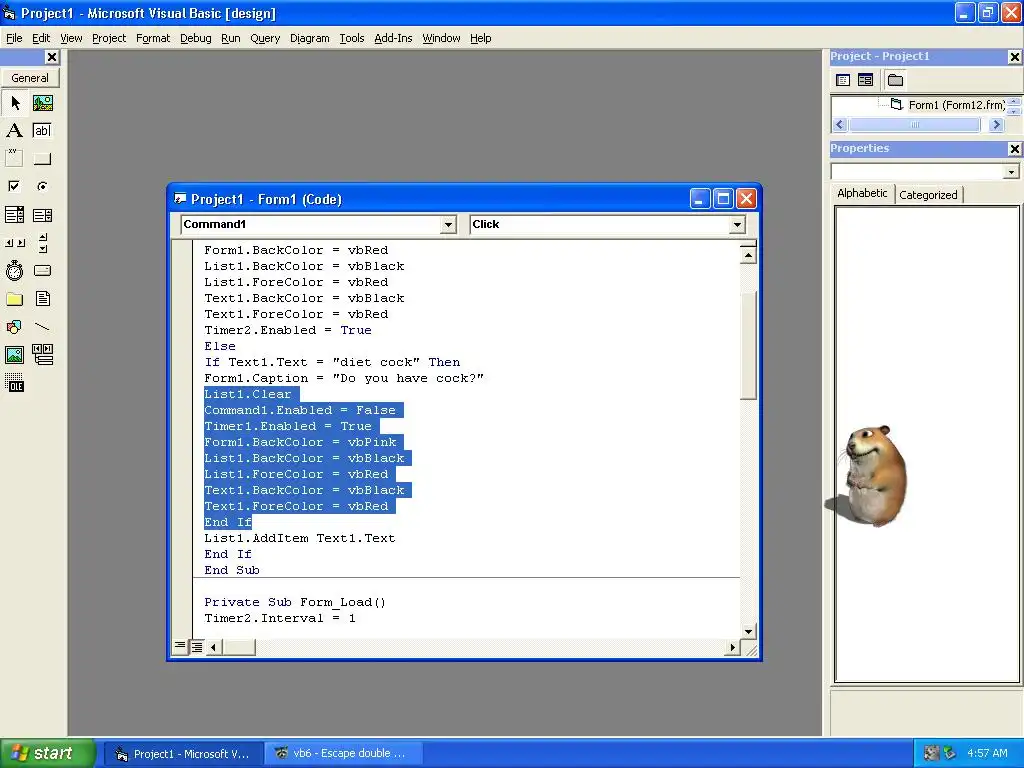1024x768 pixels.
Task: Open the View menu
Action: tap(71, 38)
